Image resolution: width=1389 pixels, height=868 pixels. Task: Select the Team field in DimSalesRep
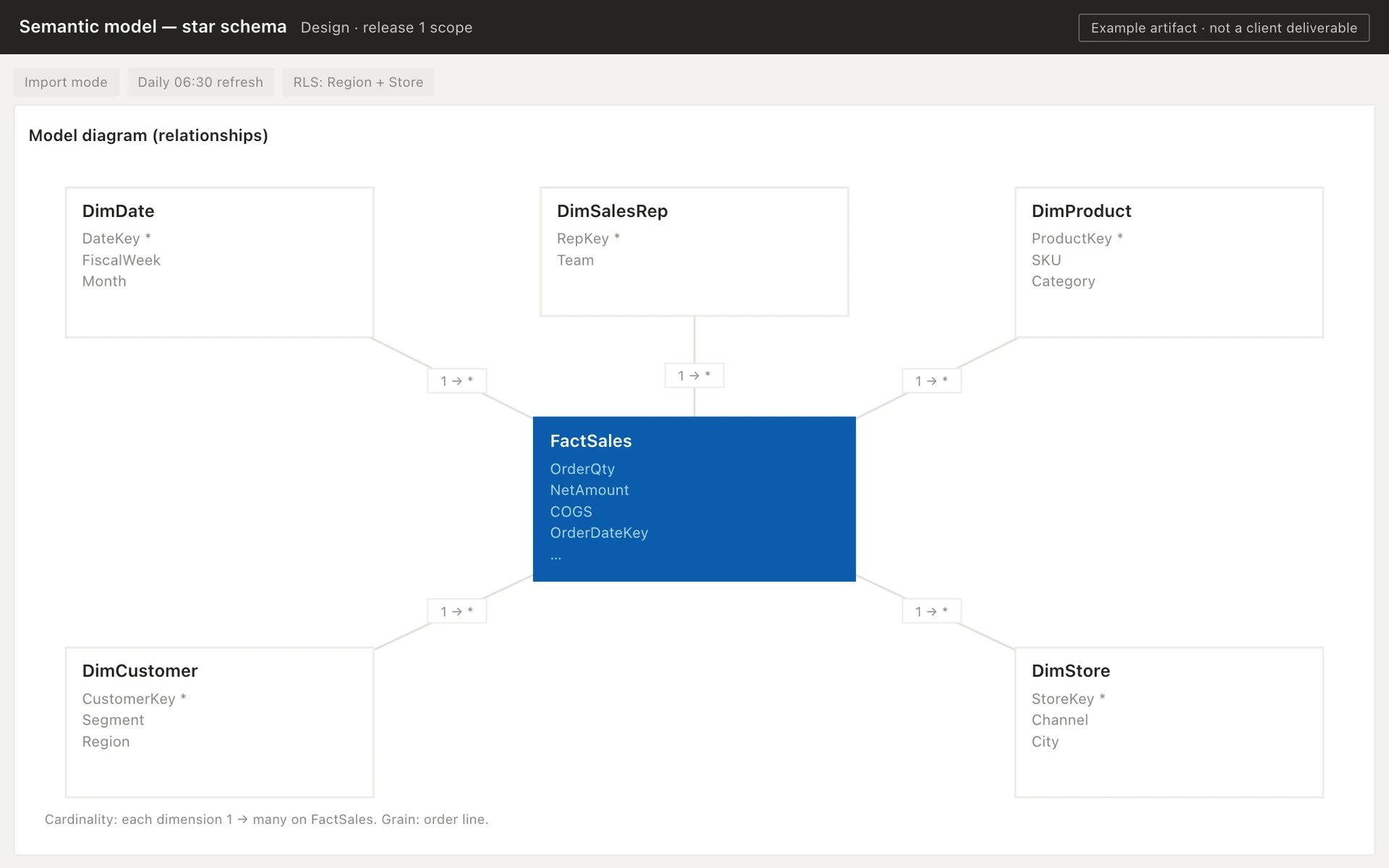[575, 260]
